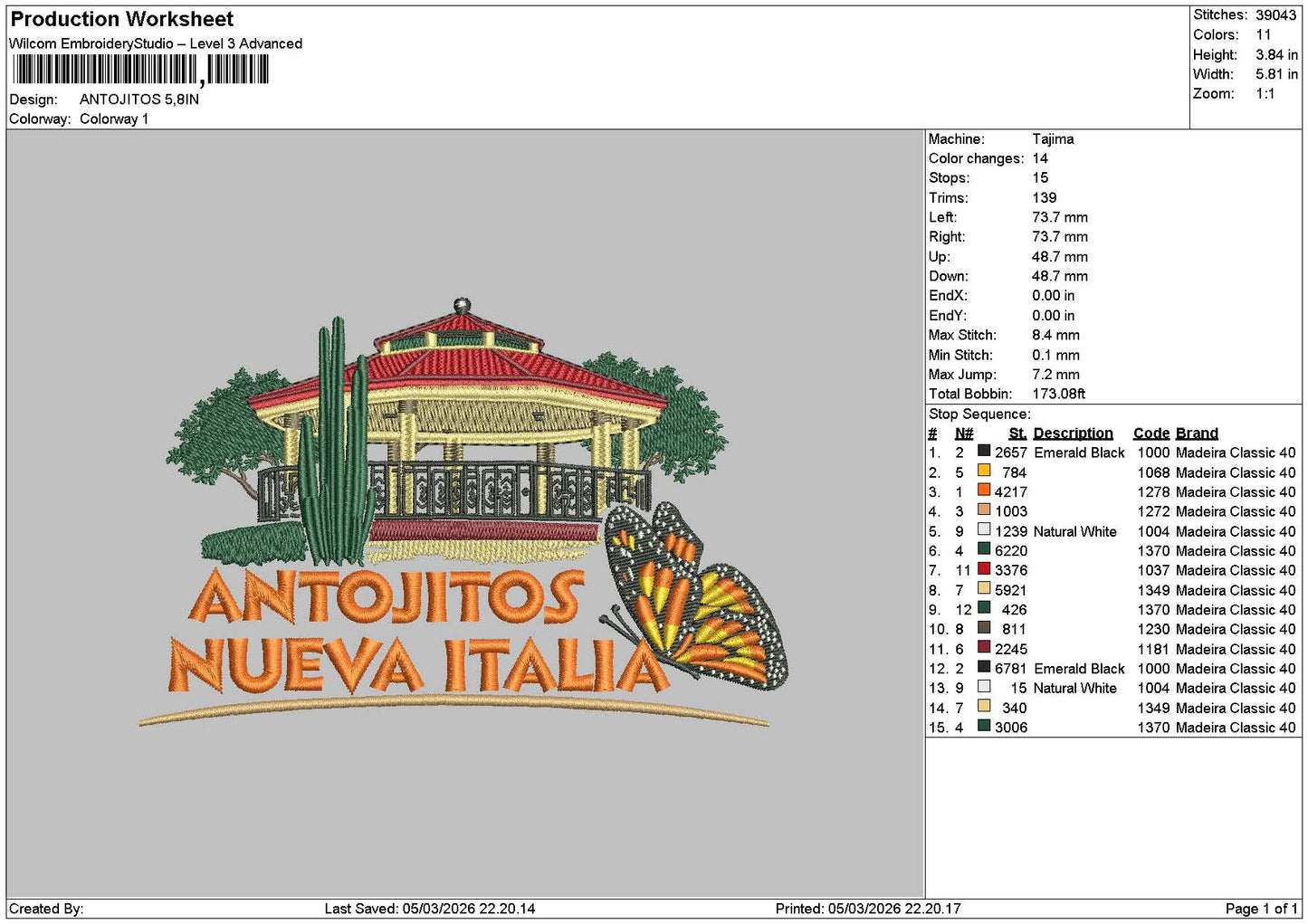Click the Max Stitch value '8.4 mm'
Screen dimensions: 1308x924
point(1055,335)
